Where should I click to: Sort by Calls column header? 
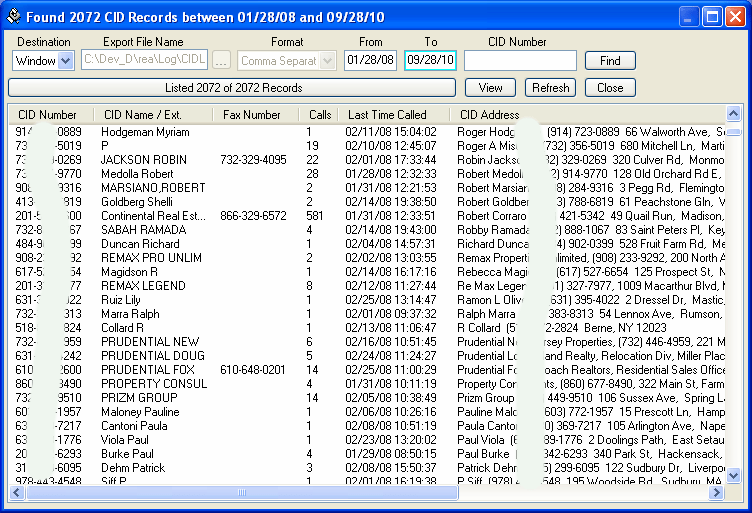[x=319, y=115]
